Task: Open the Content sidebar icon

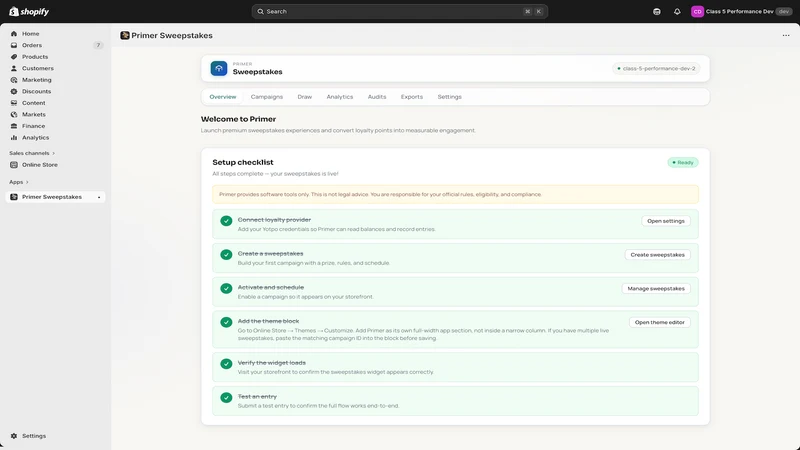Action: click(14, 103)
